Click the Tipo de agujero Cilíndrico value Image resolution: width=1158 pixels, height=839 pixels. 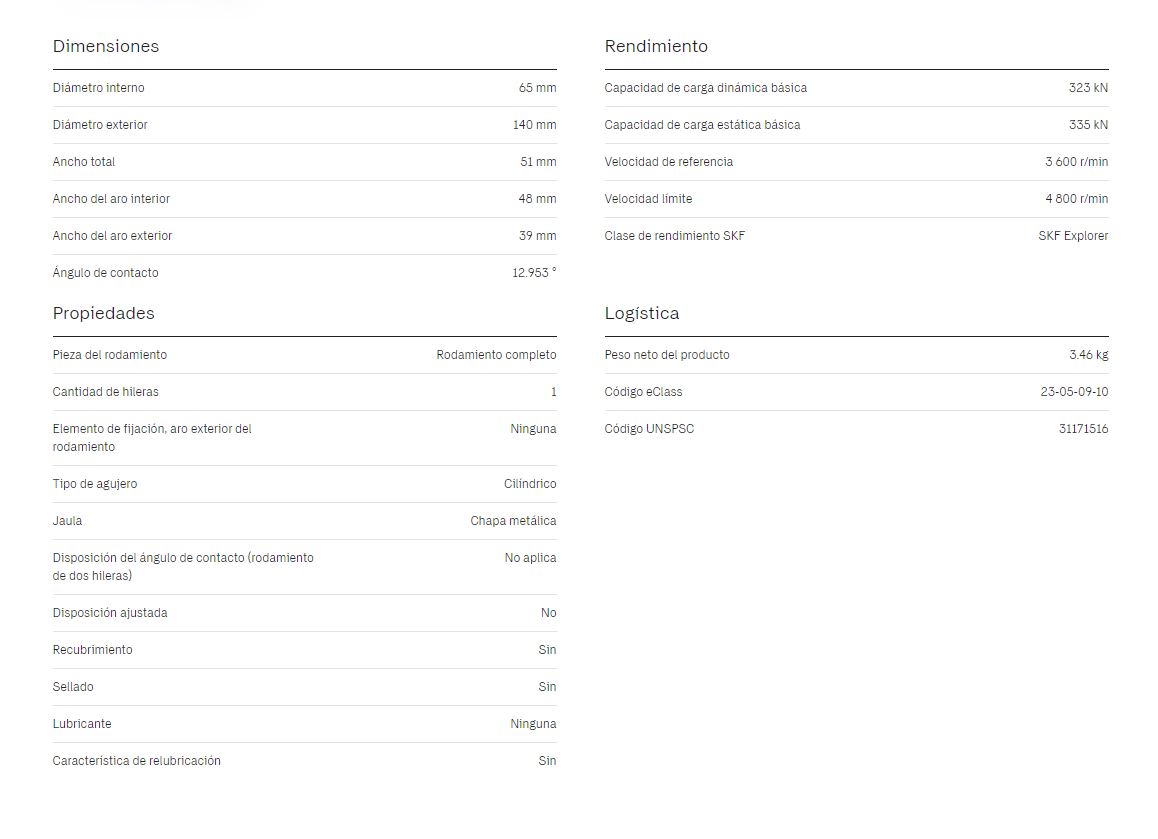(x=530, y=484)
